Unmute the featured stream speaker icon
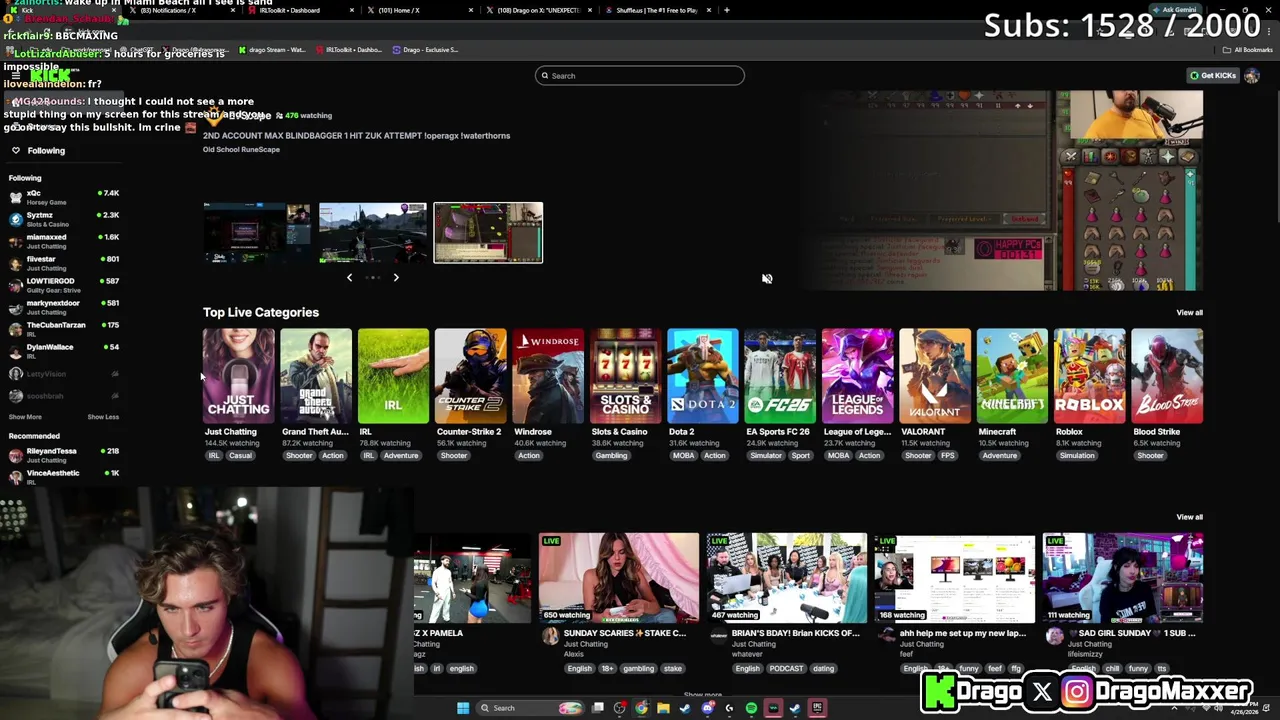 coord(767,279)
